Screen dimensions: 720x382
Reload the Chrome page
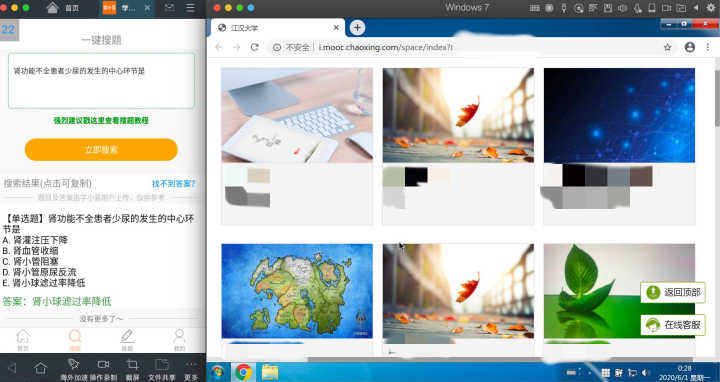click(255, 47)
